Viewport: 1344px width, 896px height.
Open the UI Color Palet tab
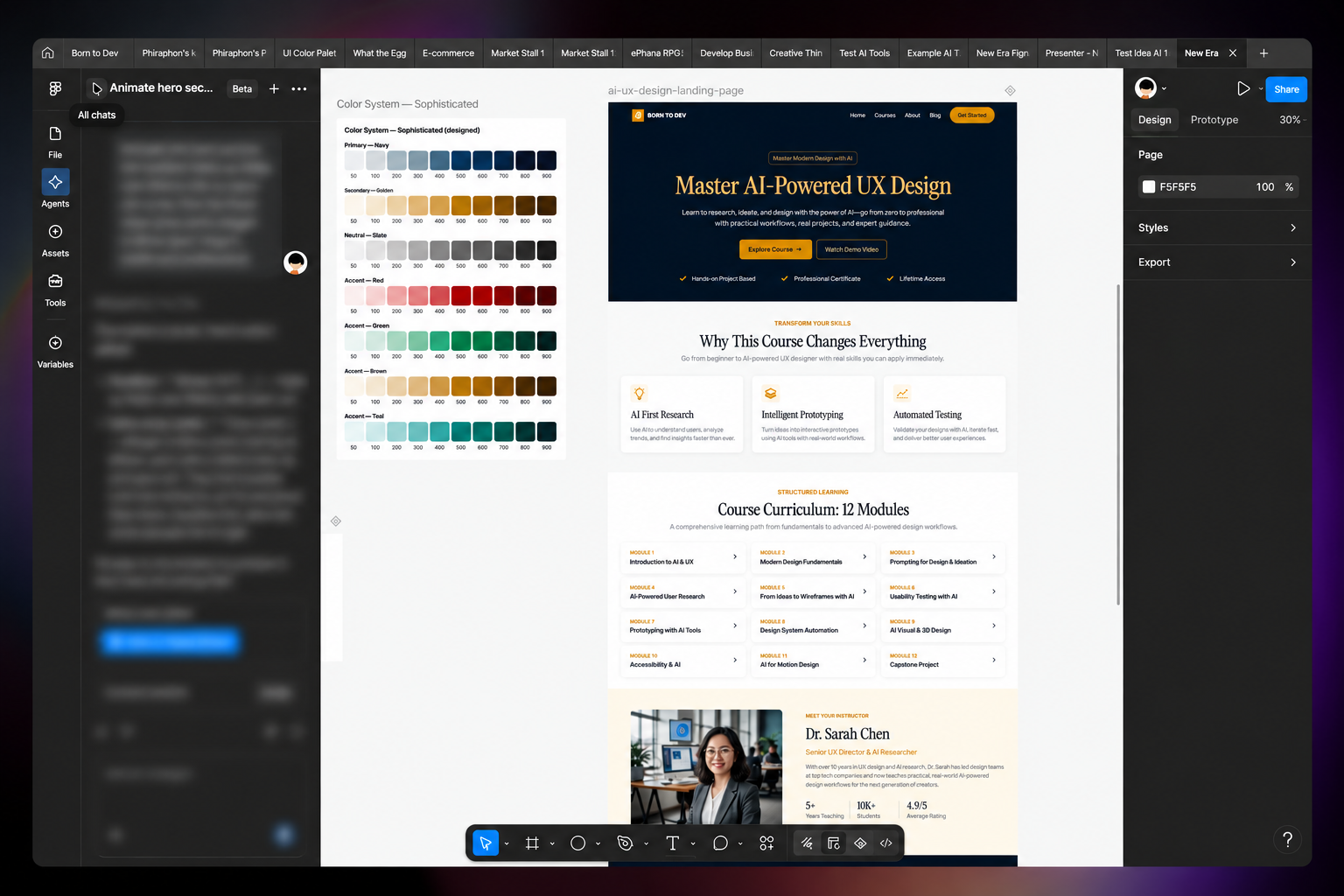[x=309, y=52]
